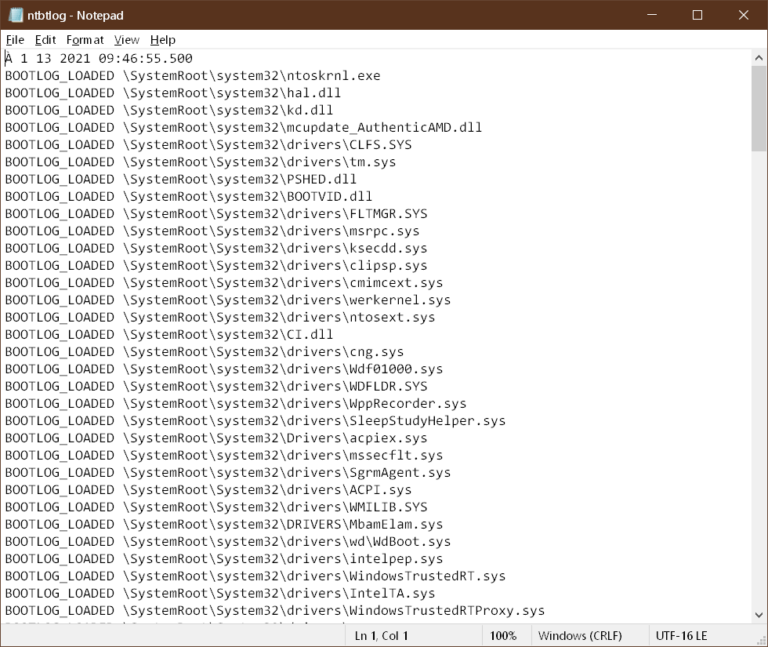
Task: Open the Edit menu
Action: click(45, 40)
